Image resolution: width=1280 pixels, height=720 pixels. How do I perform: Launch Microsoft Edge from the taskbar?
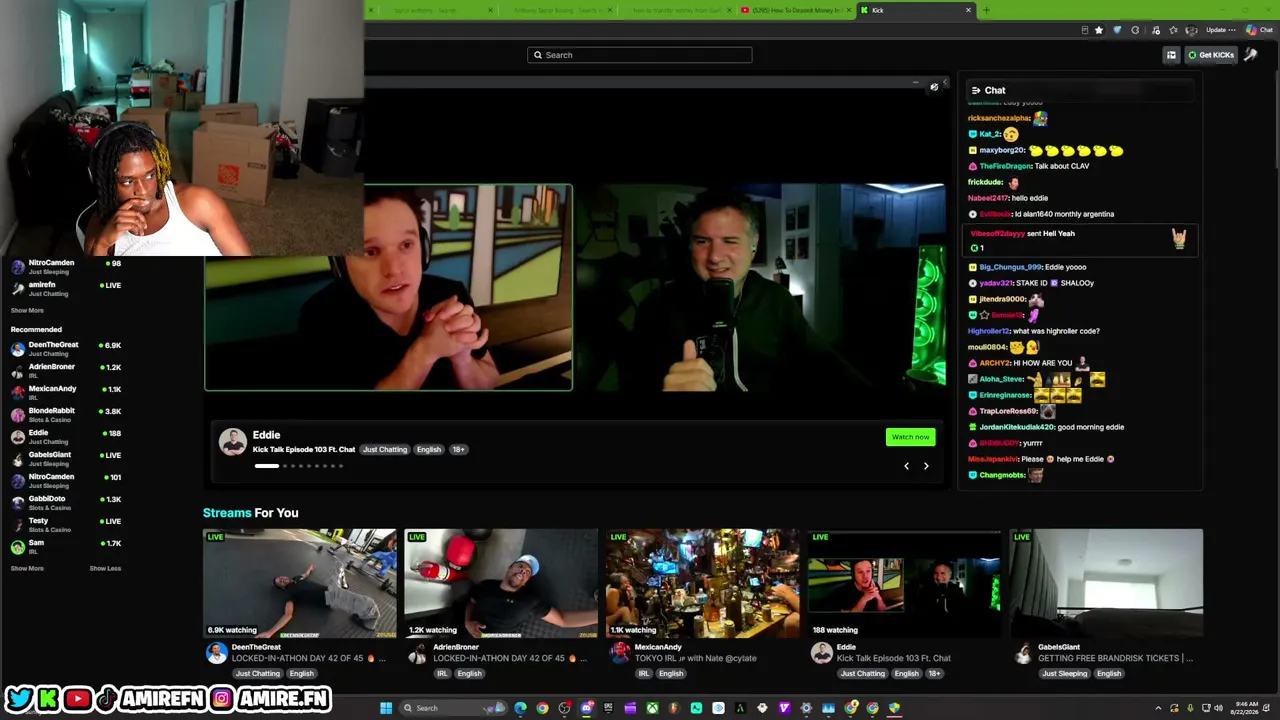(x=520, y=708)
